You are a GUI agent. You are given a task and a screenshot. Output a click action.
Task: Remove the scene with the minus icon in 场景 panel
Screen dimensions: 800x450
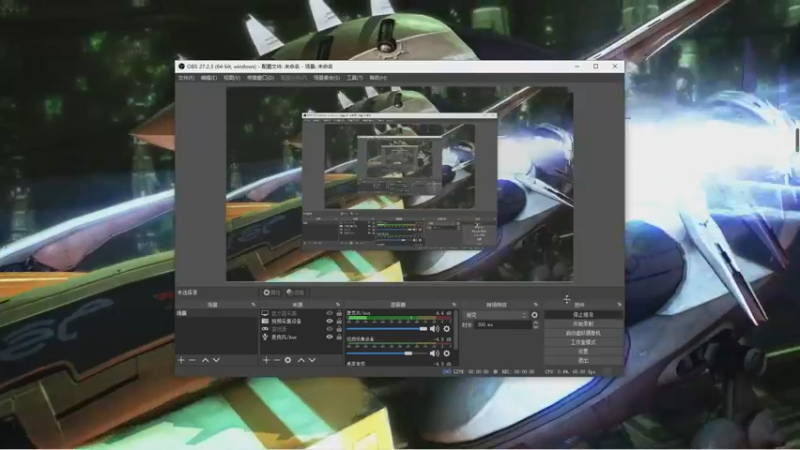click(192, 360)
